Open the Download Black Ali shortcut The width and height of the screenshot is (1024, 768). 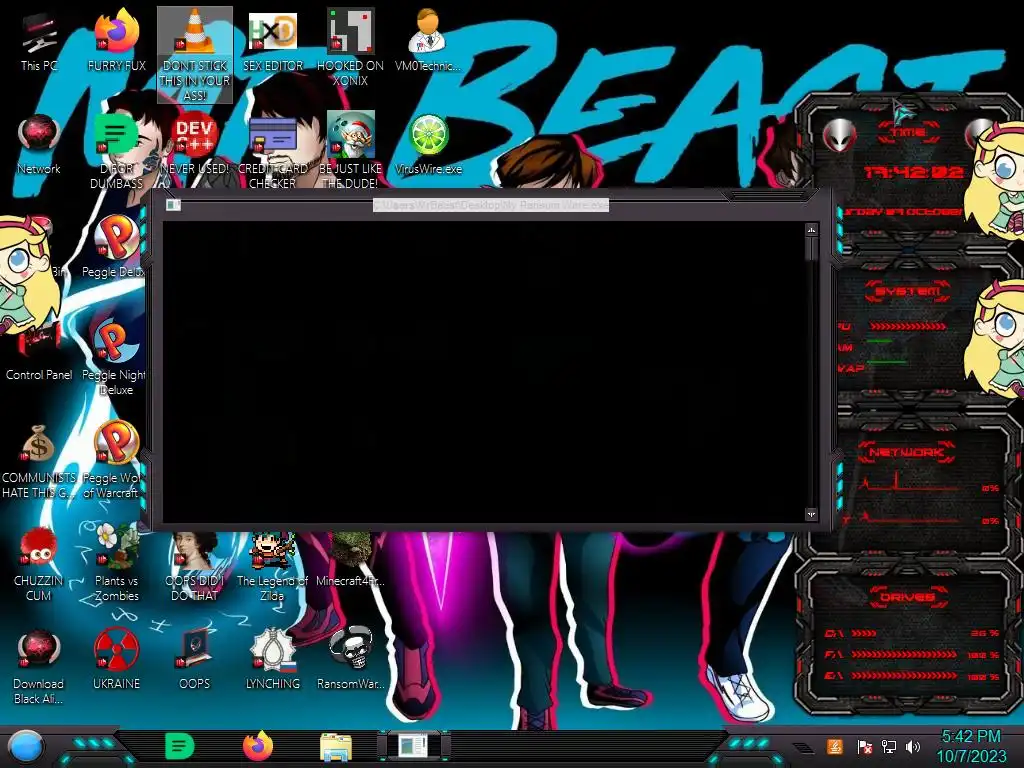pos(39,667)
